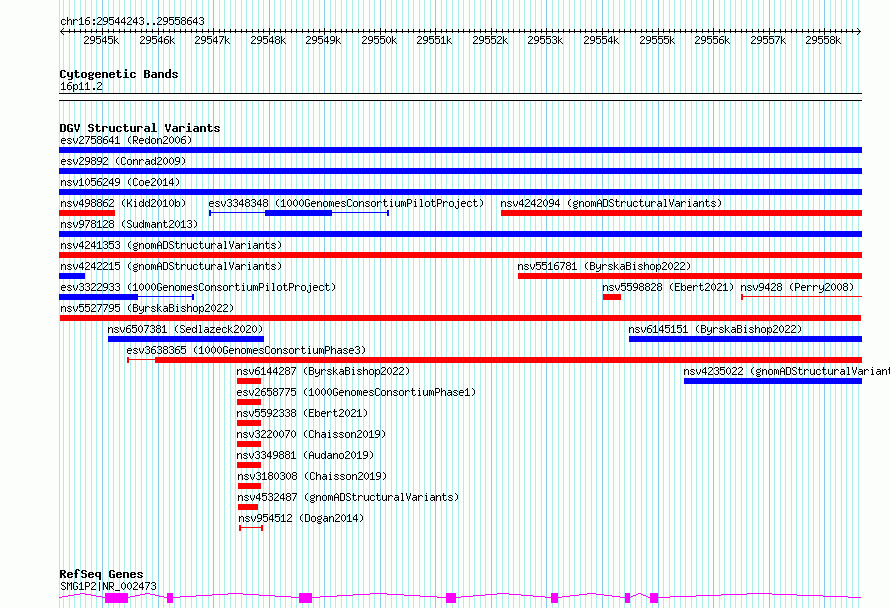Click the nsv5516781 (ByrskaBishop2022) label
The height and width of the screenshot is (608, 890).
(x=604, y=266)
